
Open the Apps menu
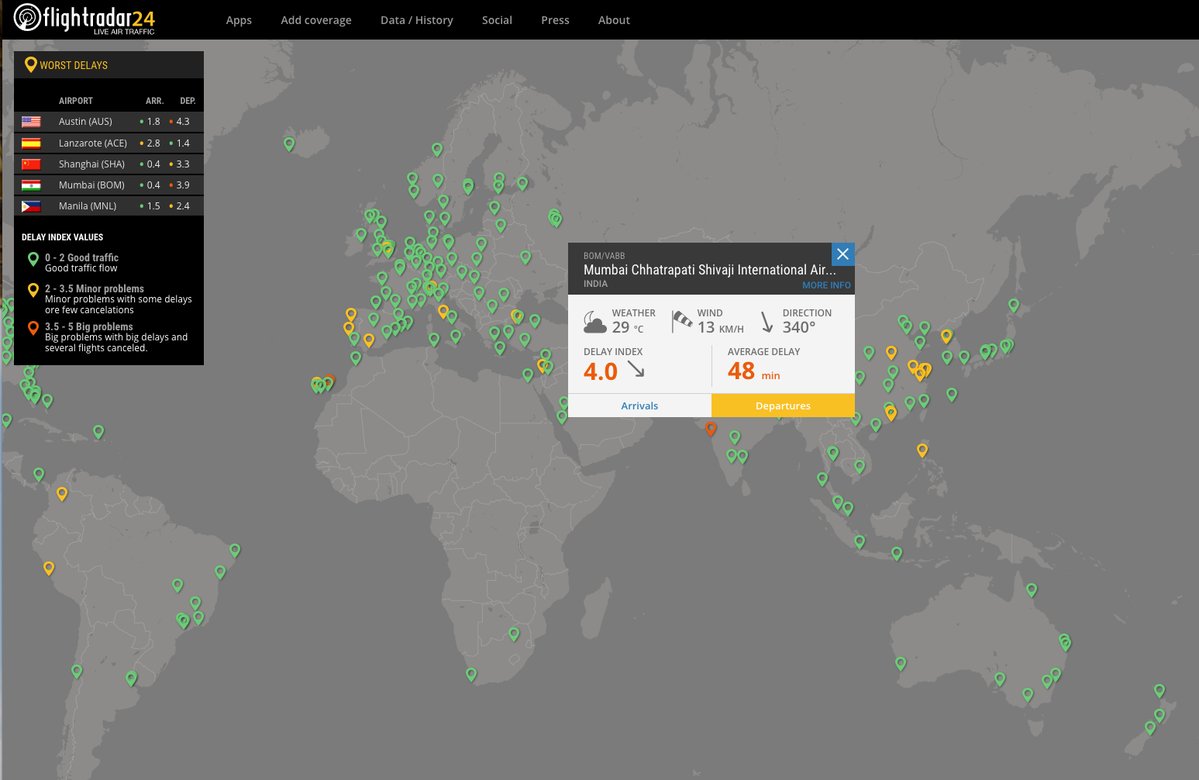tap(239, 20)
